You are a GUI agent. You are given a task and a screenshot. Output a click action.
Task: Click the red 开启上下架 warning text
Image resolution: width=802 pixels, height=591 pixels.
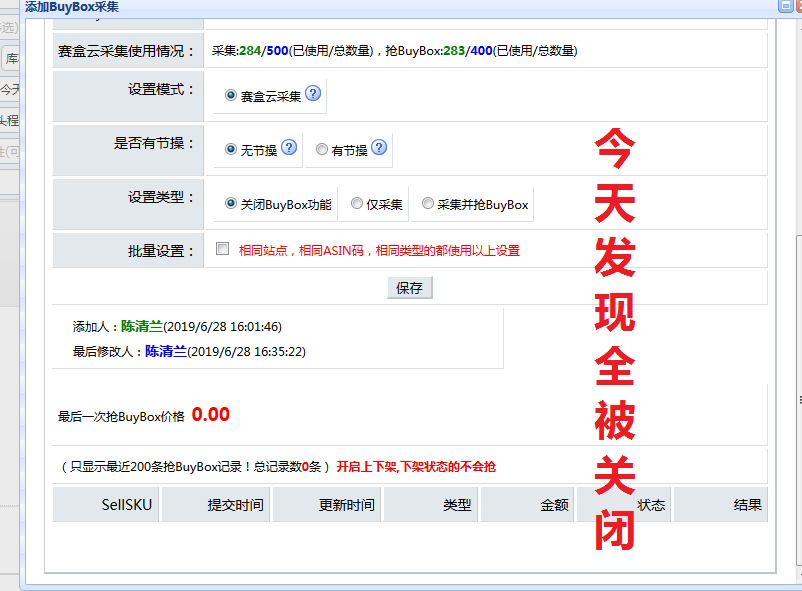(x=416, y=467)
